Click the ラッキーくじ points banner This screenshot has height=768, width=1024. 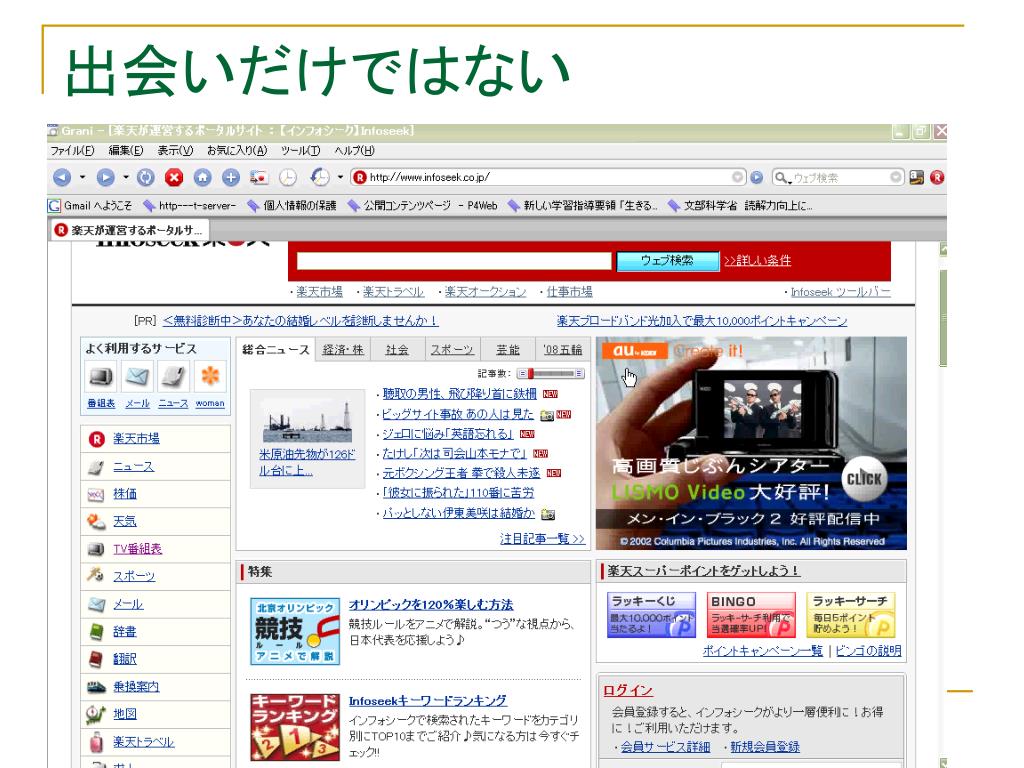point(651,615)
